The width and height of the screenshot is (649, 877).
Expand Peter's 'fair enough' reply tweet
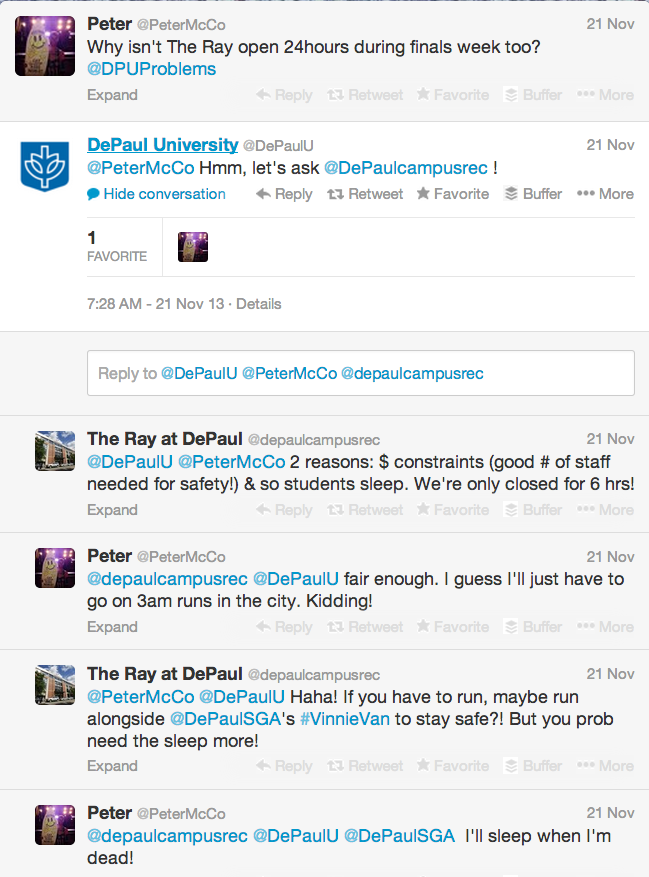pos(112,627)
